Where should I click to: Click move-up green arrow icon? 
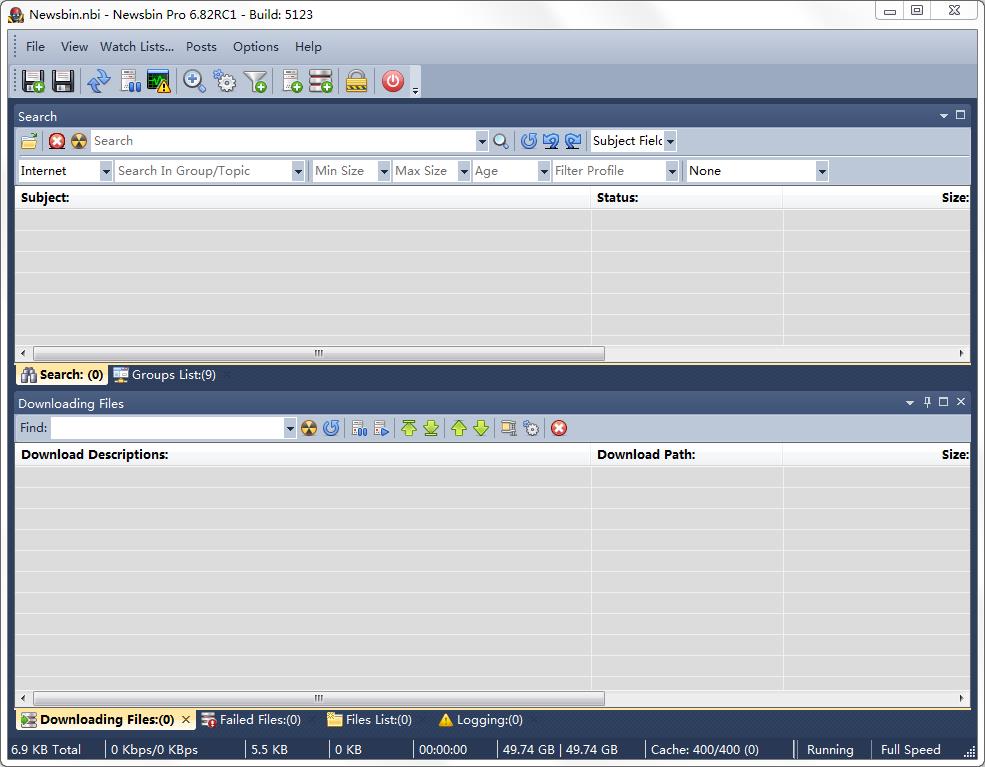[459, 428]
